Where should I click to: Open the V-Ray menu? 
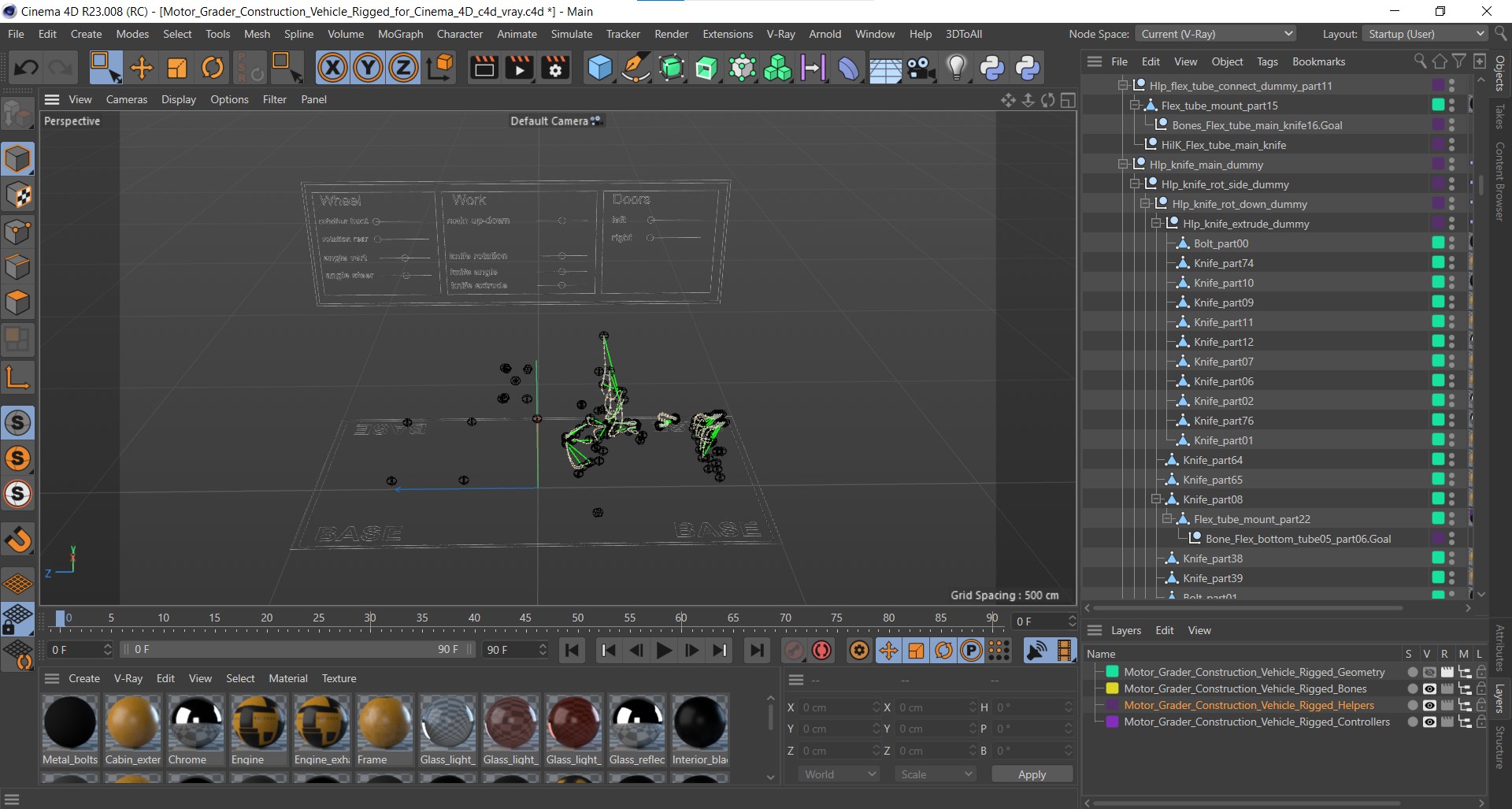click(780, 34)
